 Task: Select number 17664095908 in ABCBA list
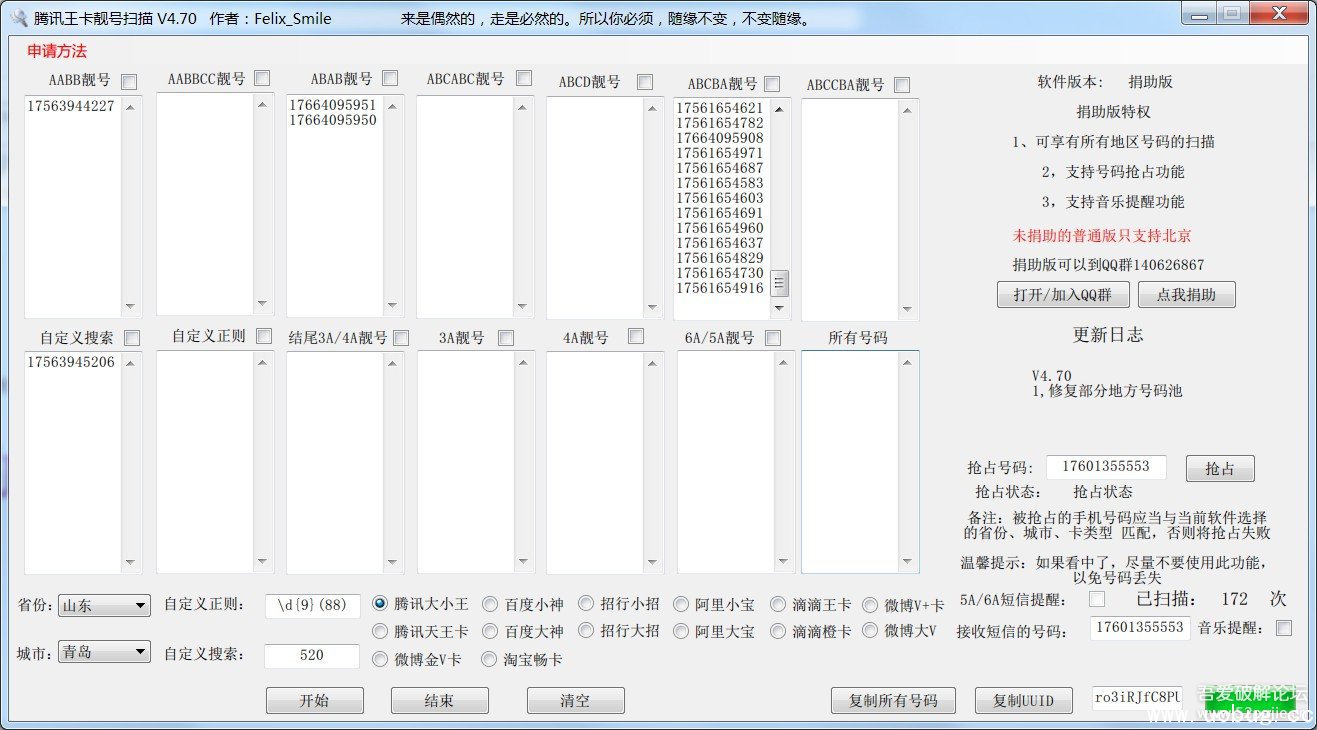click(x=720, y=138)
